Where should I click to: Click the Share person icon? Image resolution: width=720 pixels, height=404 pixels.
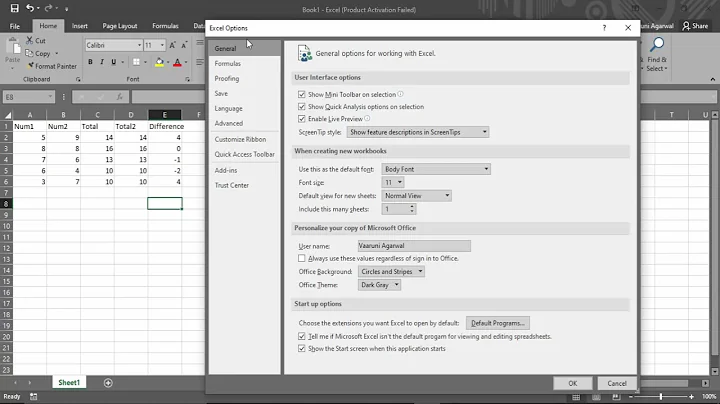point(686,26)
